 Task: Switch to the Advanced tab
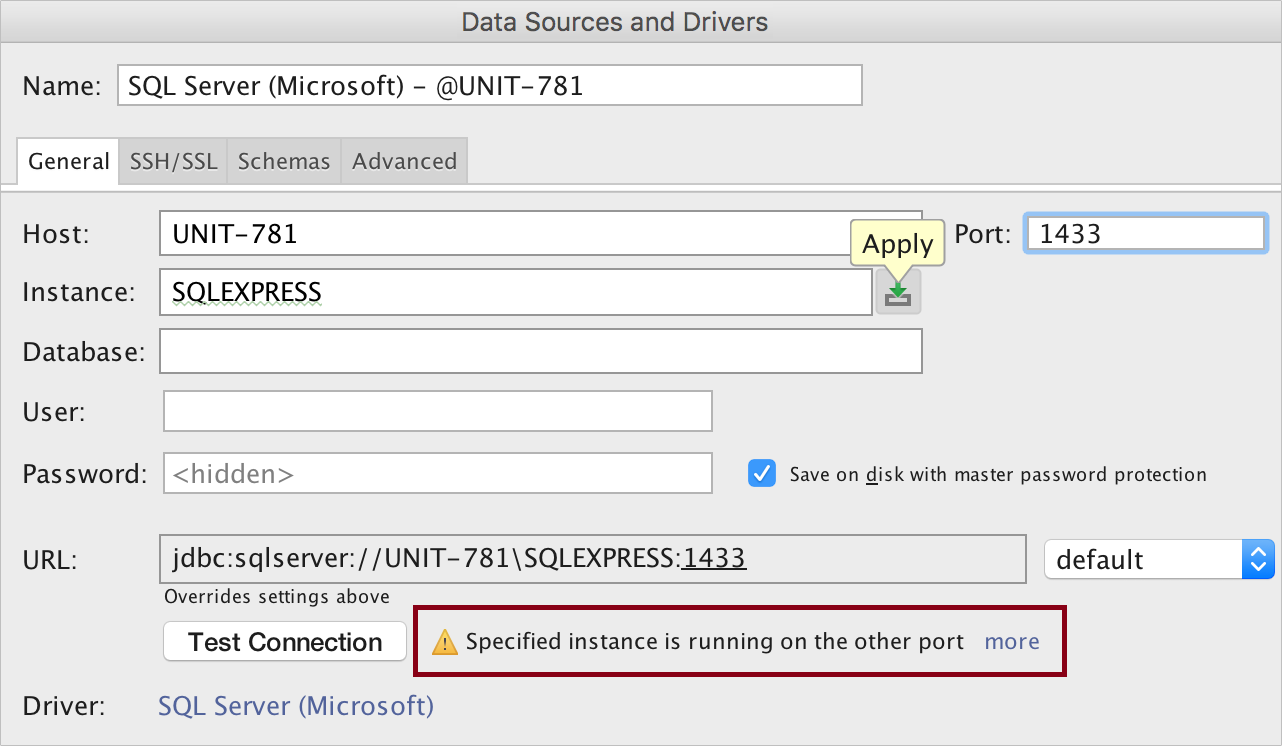(x=404, y=161)
